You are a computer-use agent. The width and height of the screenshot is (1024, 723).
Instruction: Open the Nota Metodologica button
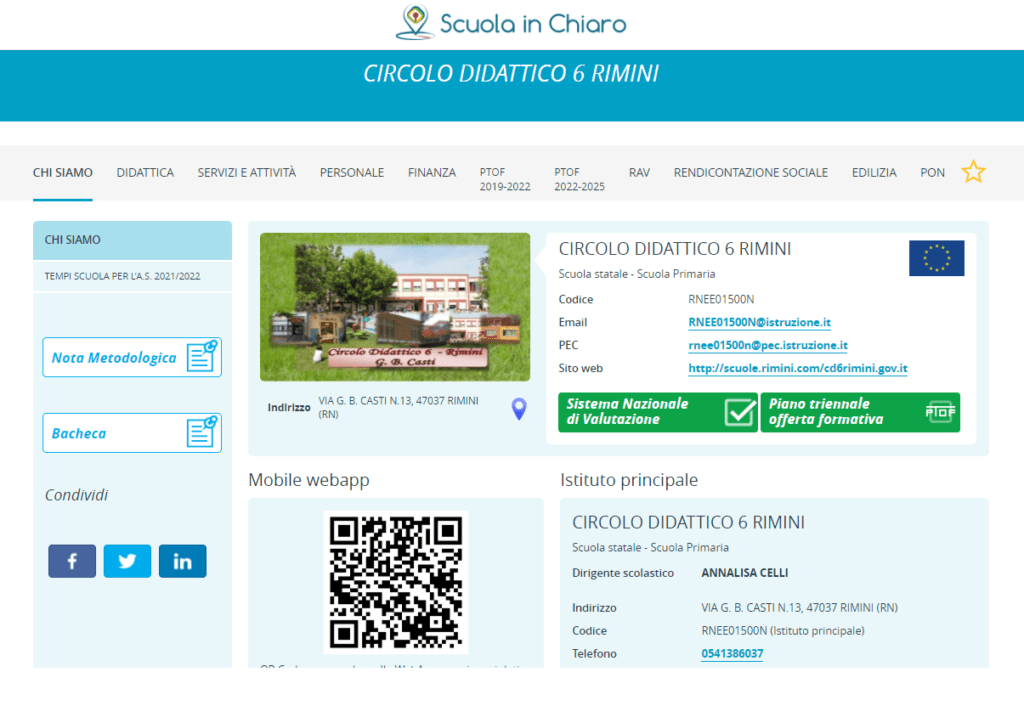pyautogui.click(x=132, y=357)
